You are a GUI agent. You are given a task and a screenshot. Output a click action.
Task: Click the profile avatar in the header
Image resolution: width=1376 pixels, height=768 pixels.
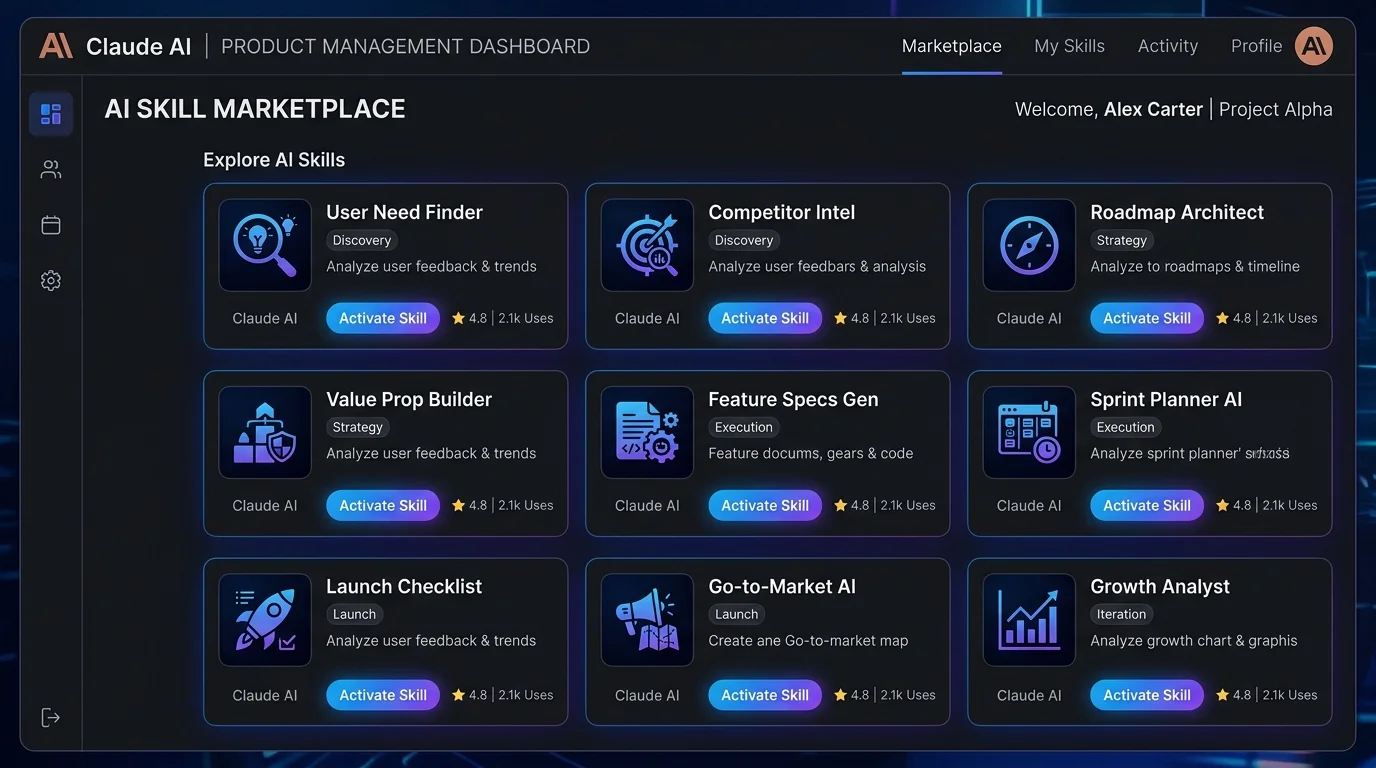(x=1314, y=46)
